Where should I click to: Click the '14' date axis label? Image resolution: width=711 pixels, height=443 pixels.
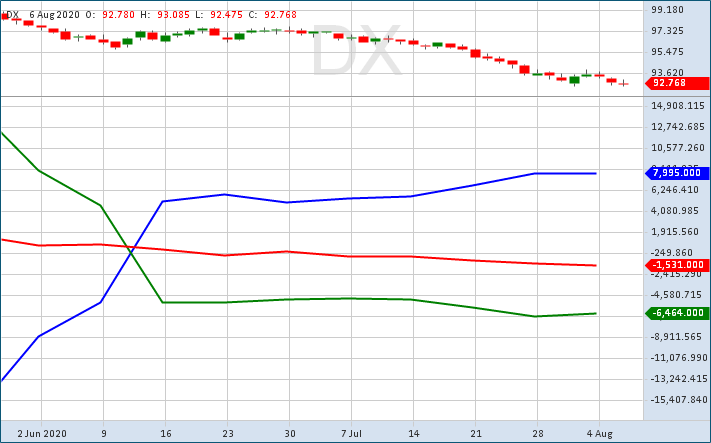(x=414, y=433)
